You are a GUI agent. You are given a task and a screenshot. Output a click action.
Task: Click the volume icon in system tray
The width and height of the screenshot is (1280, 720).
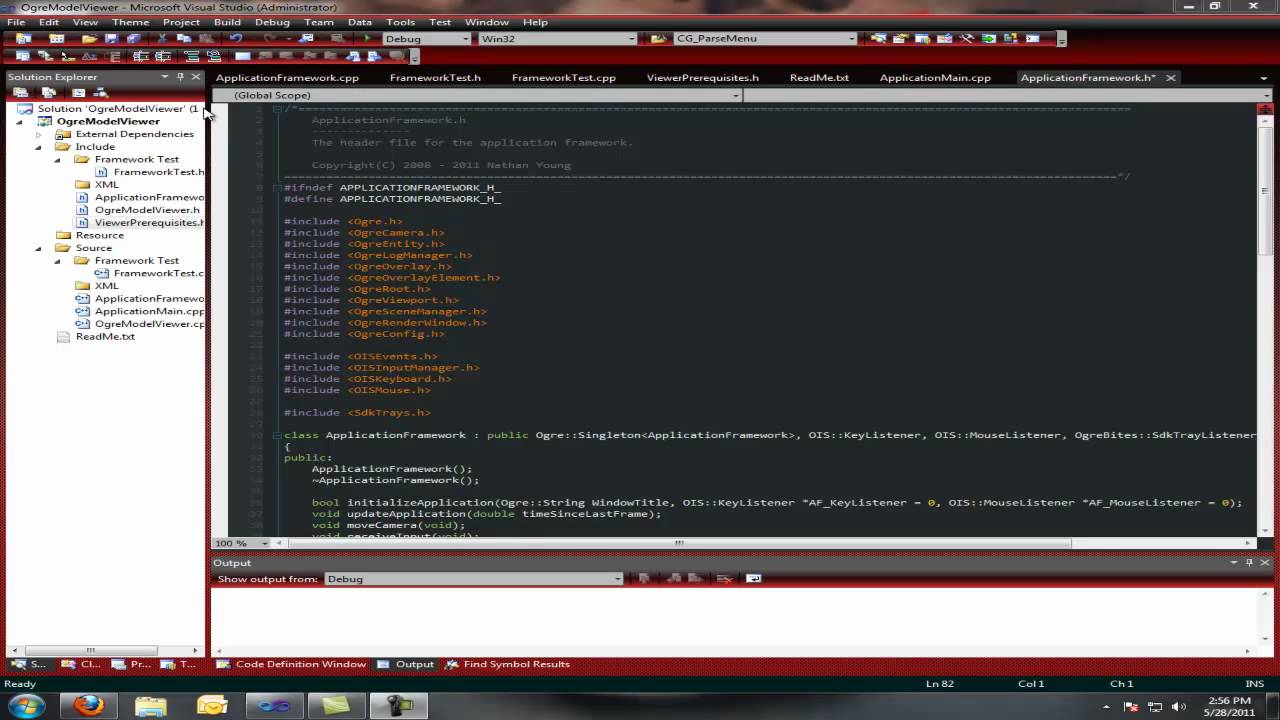[x=1181, y=706]
